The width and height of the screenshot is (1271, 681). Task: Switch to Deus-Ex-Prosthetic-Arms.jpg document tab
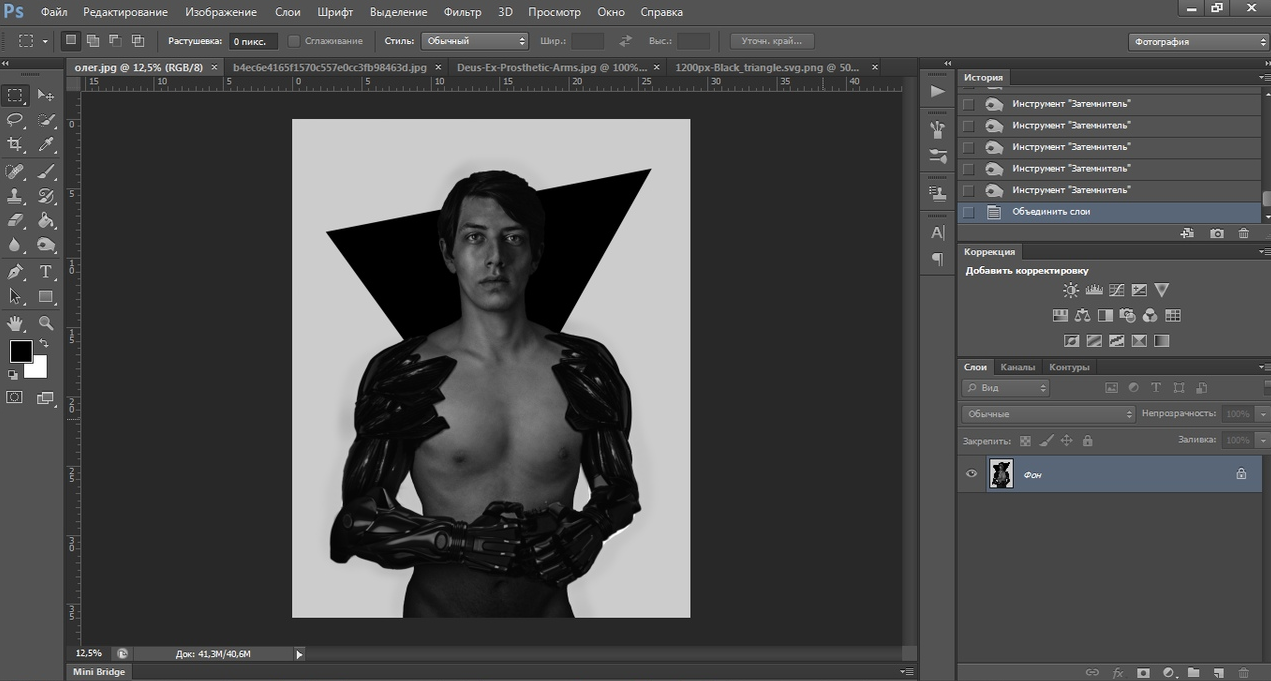click(x=551, y=67)
